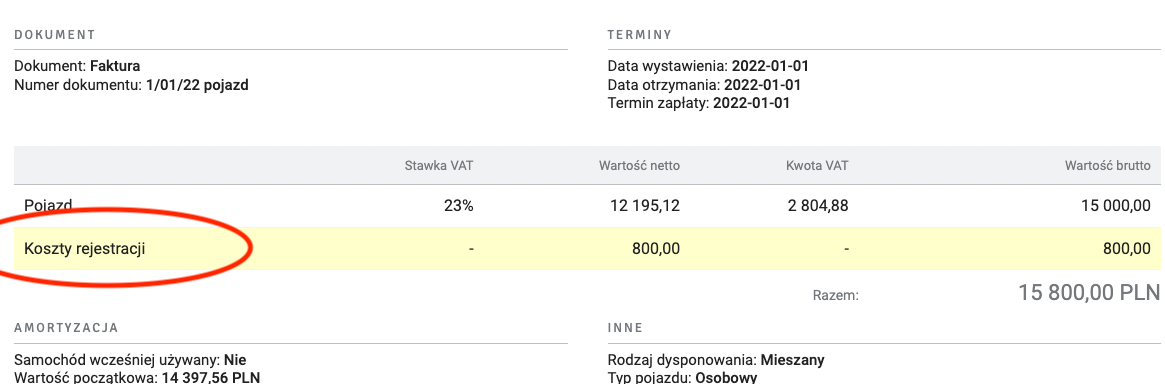Click the Kwota VAT column header
Viewport: 1165px width, 384px height.
(x=817, y=165)
